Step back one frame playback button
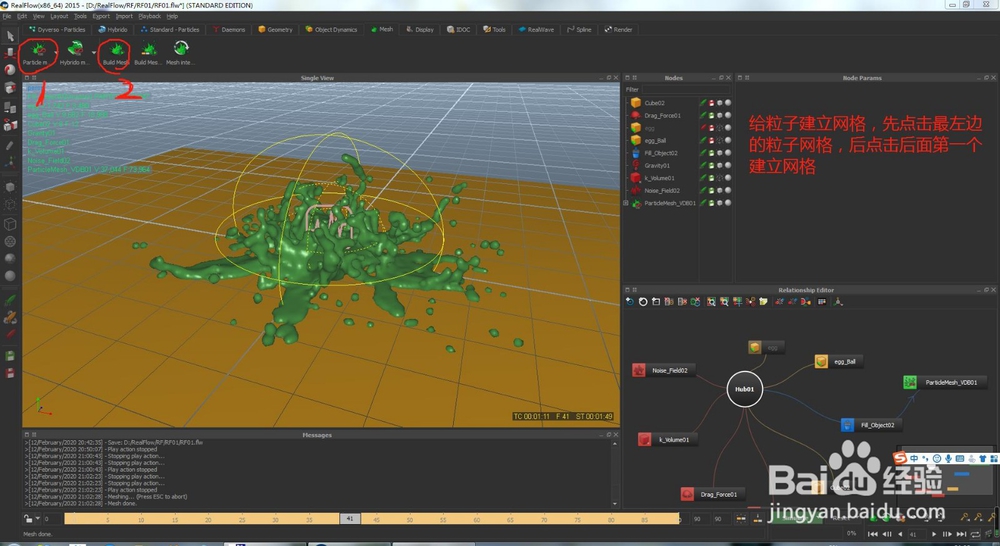 (x=886, y=534)
